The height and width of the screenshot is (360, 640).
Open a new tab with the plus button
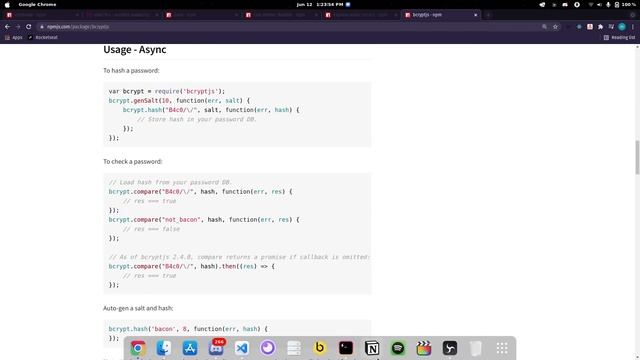[x=488, y=15]
